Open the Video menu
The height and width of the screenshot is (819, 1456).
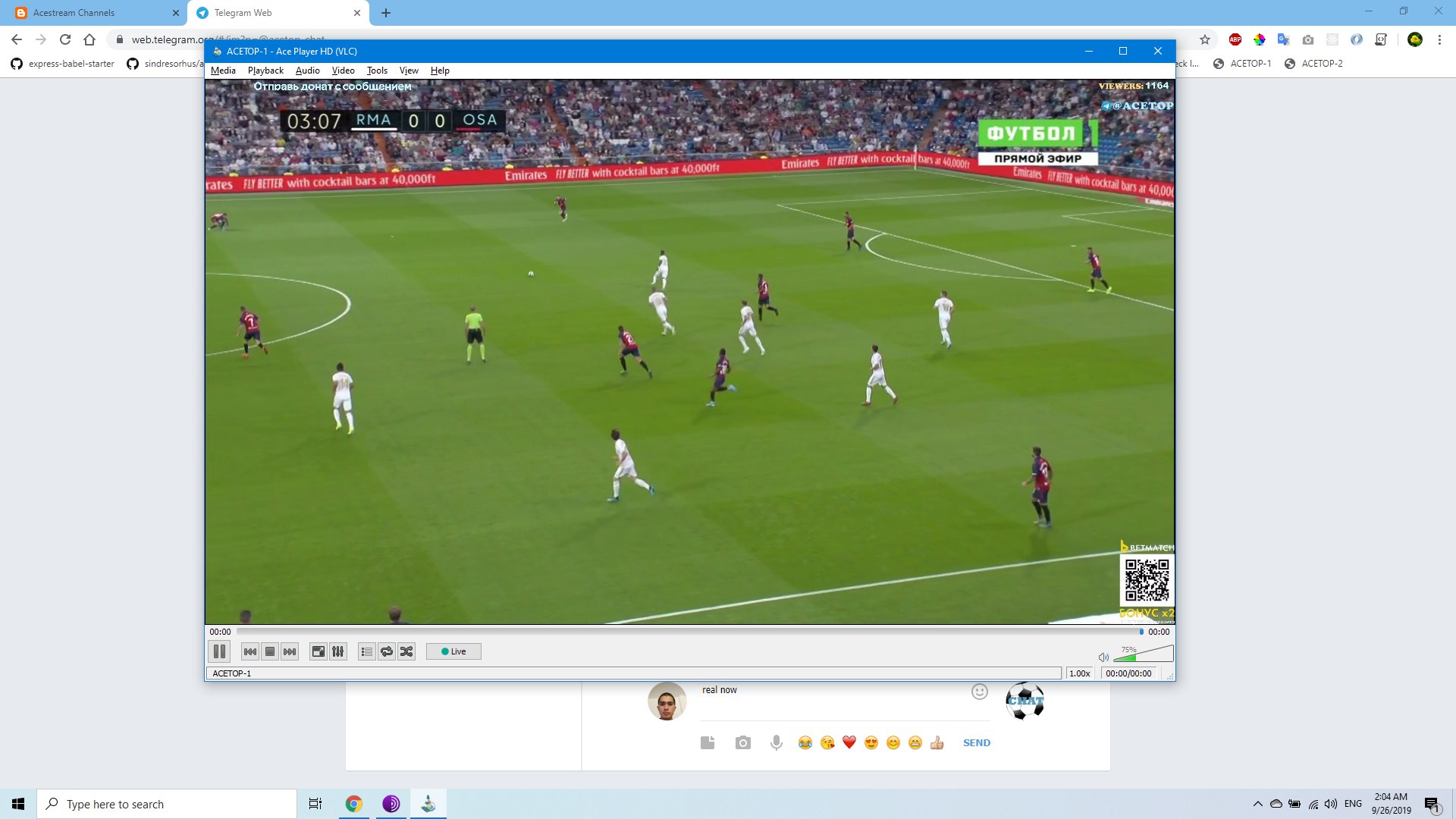point(343,71)
